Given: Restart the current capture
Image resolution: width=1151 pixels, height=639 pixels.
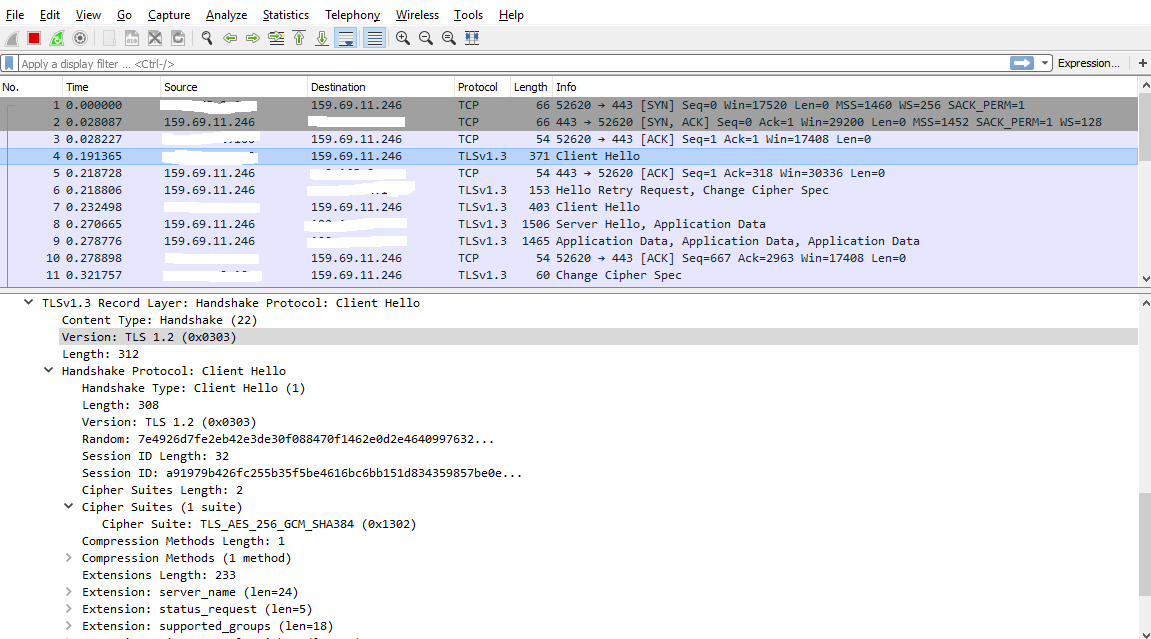Looking at the screenshot, I should point(57,38).
